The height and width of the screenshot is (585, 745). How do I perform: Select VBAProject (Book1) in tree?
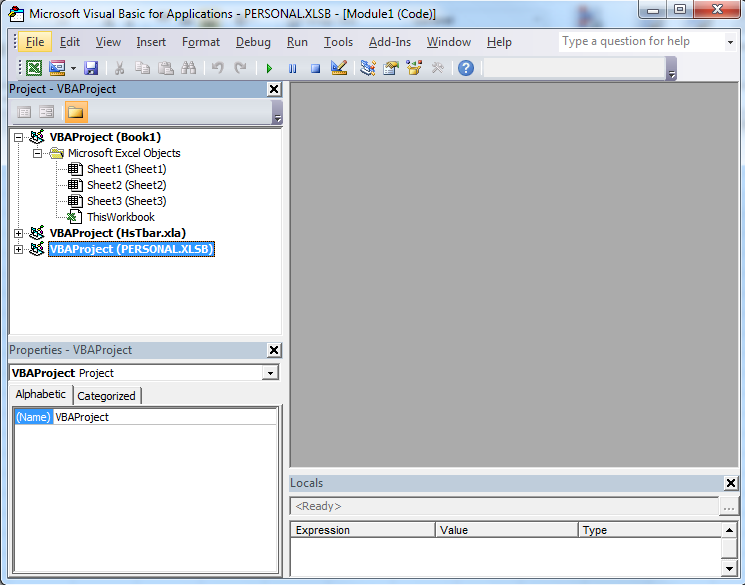pyautogui.click(x=105, y=137)
